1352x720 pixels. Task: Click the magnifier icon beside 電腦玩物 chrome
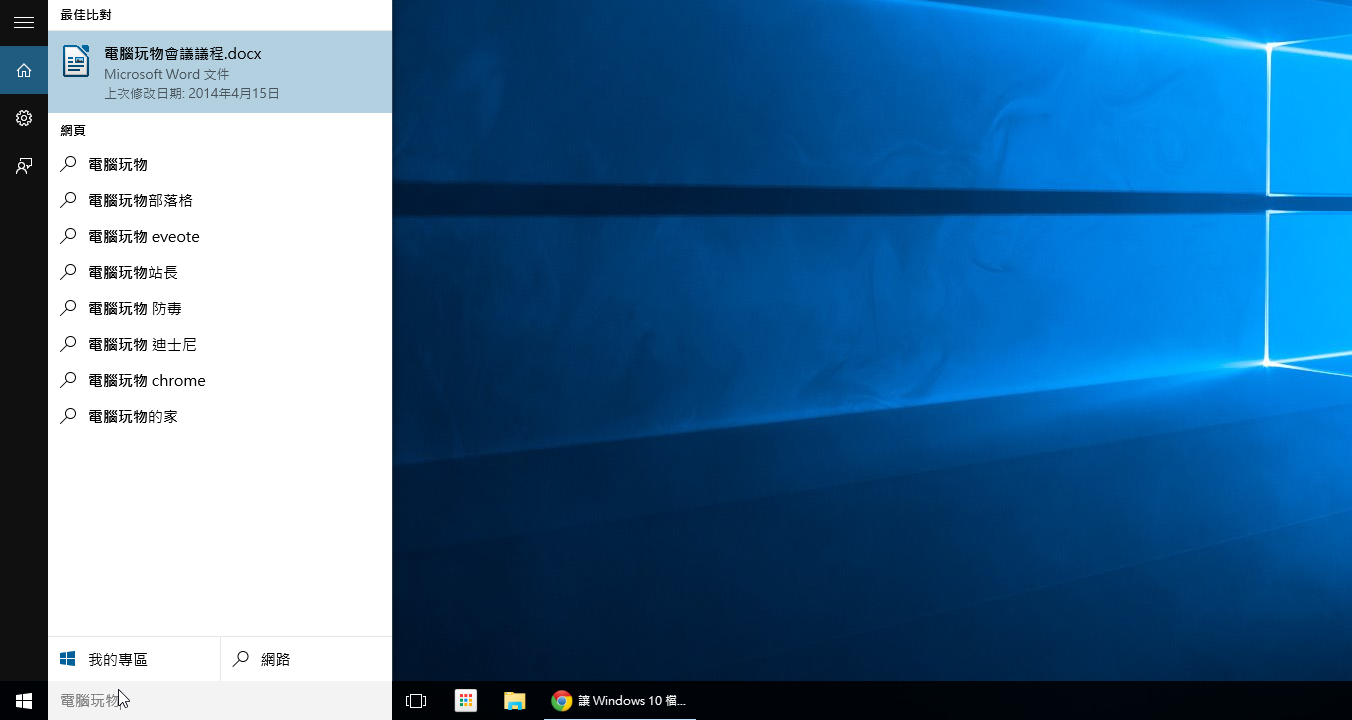(x=68, y=380)
